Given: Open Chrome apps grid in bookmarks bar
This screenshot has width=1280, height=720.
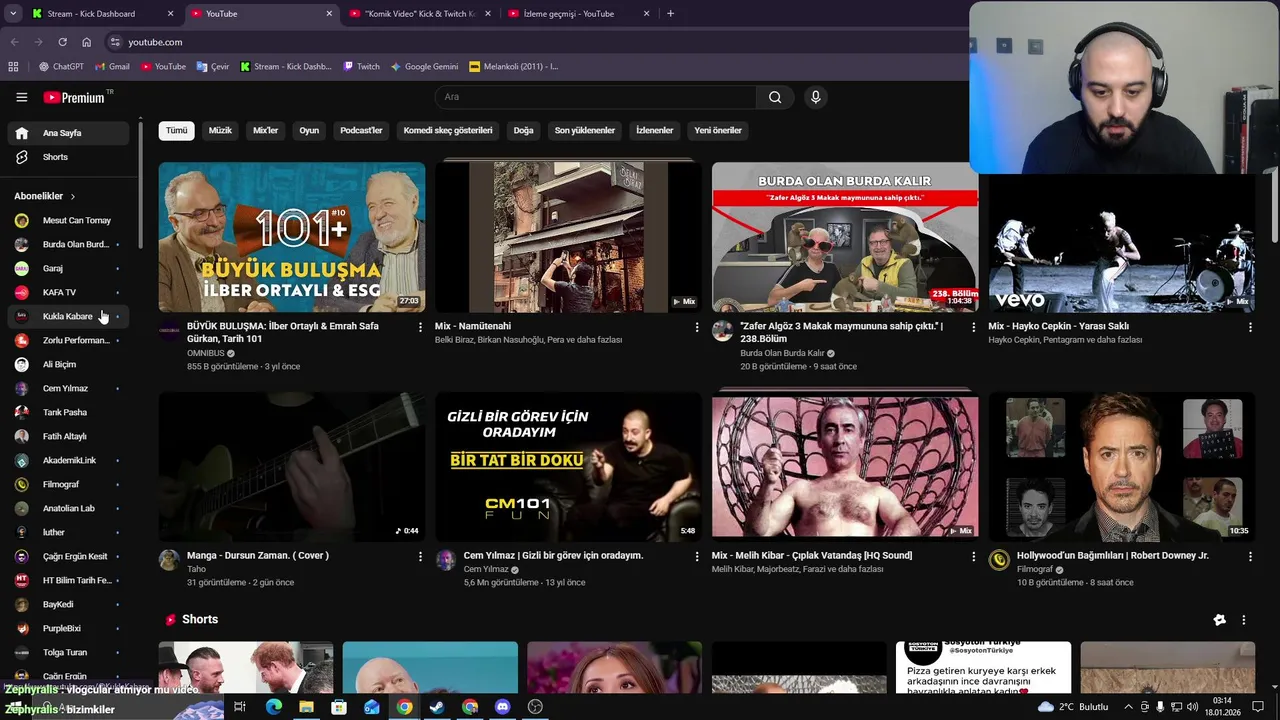Looking at the screenshot, I should coord(13,67).
